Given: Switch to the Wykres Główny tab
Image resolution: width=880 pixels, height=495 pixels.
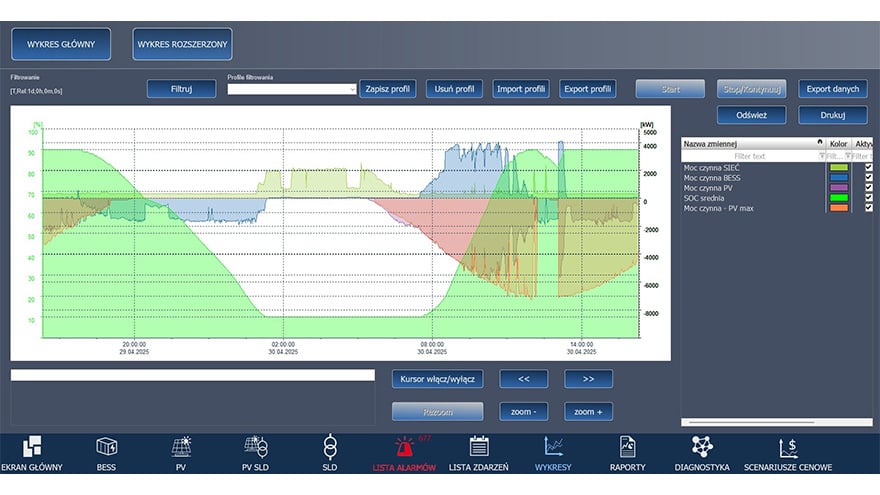Looking at the screenshot, I should (62, 44).
